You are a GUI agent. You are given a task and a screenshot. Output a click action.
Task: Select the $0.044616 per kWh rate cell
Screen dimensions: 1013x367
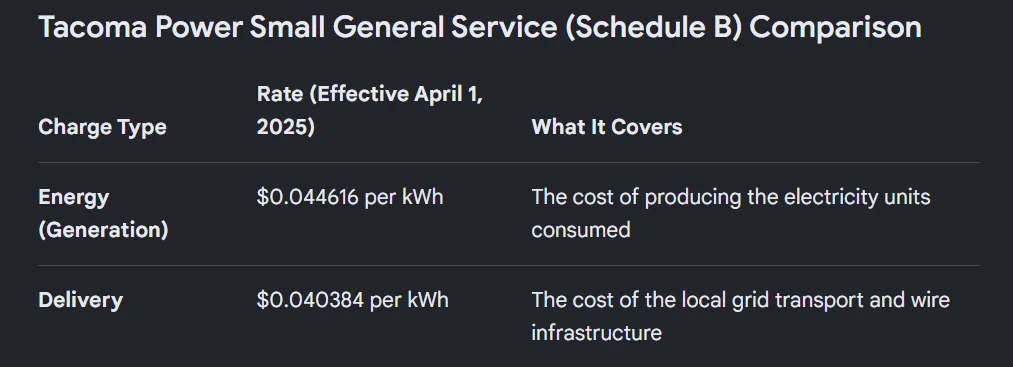(350, 197)
